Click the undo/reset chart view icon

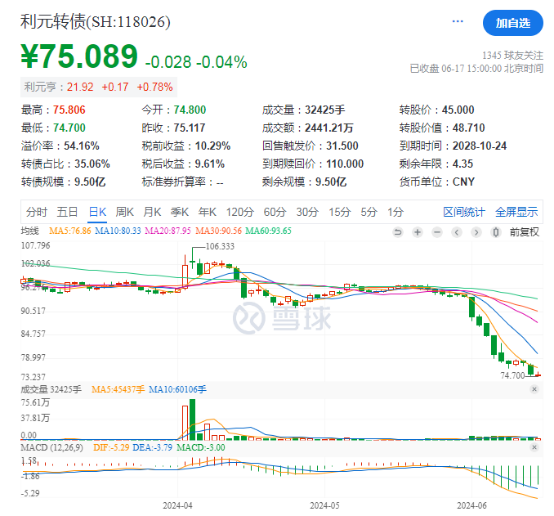398,232
